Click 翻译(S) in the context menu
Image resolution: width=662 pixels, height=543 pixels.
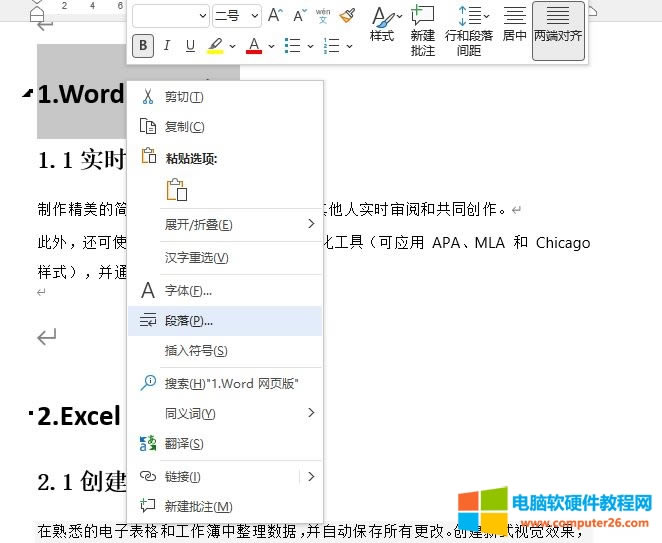click(x=184, y=443)
